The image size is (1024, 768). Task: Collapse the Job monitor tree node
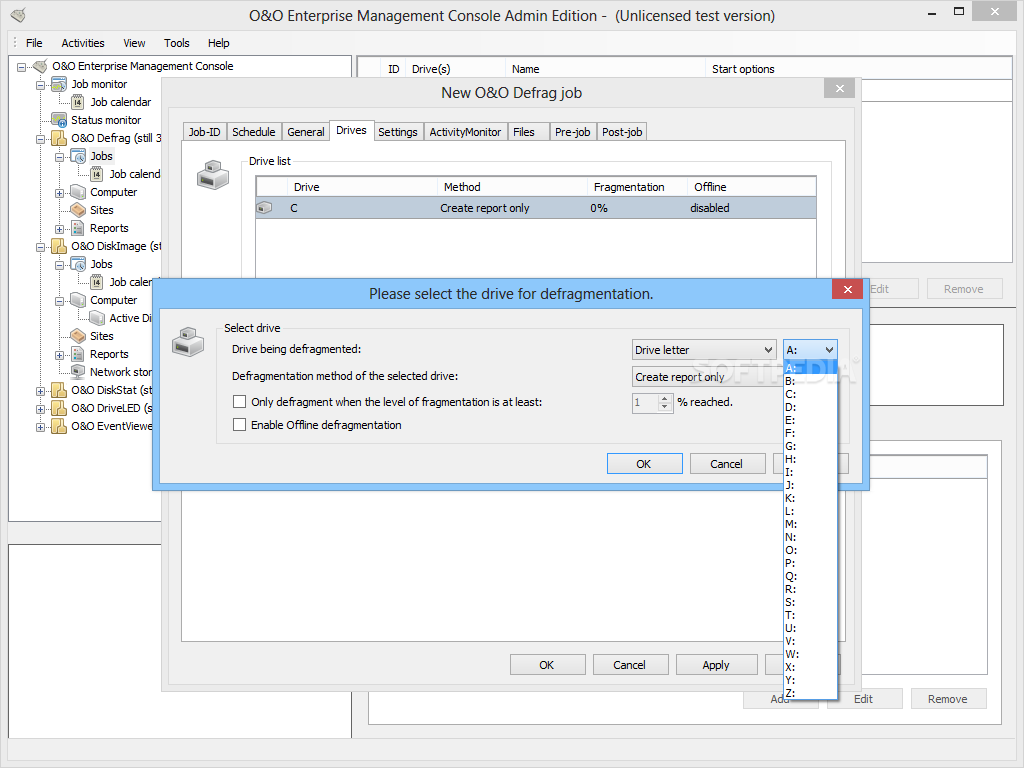click(40, 85)
